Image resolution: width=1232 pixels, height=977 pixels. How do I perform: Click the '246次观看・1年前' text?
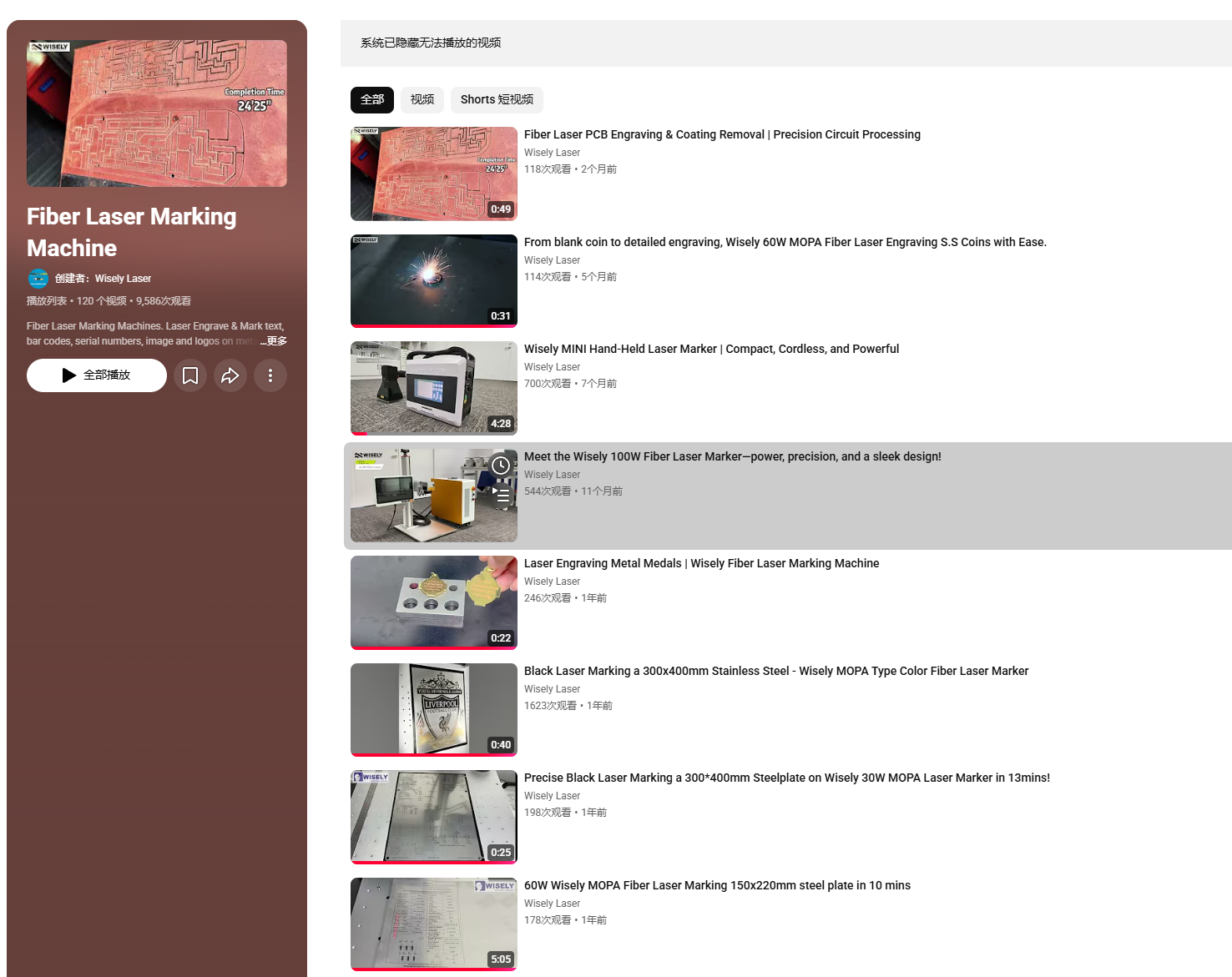[x=565, y=598]
